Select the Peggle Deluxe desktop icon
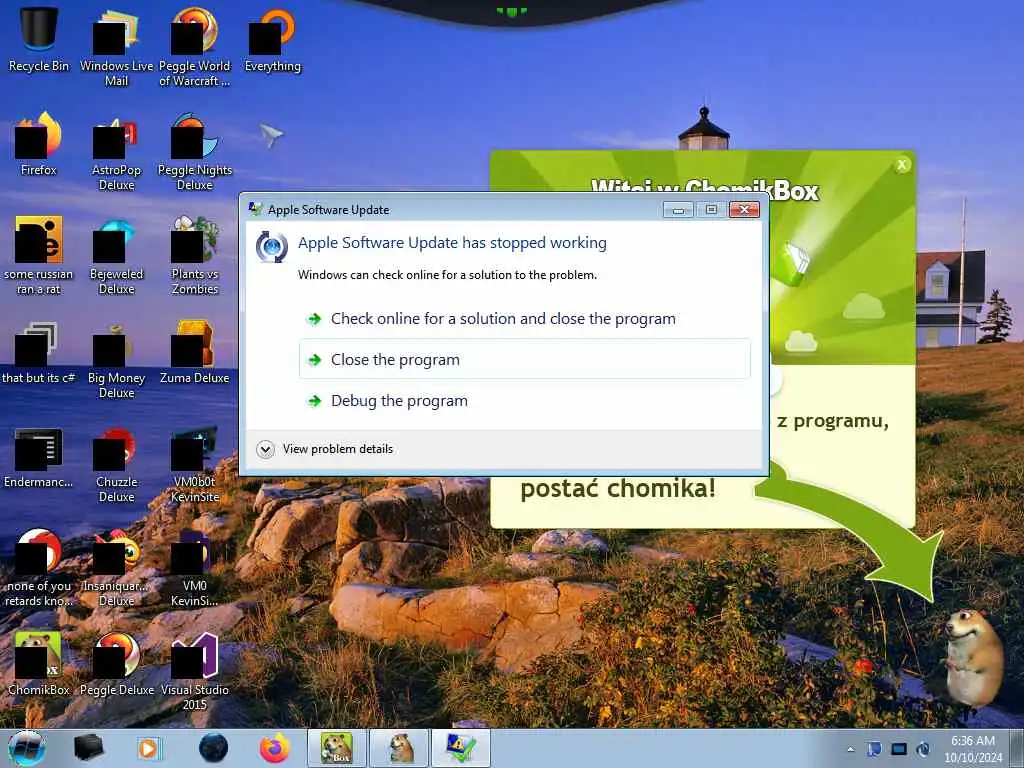Image resolution: width=1024 pixels, height=768 pixels. pyautogui.click(x=116, y=664)
